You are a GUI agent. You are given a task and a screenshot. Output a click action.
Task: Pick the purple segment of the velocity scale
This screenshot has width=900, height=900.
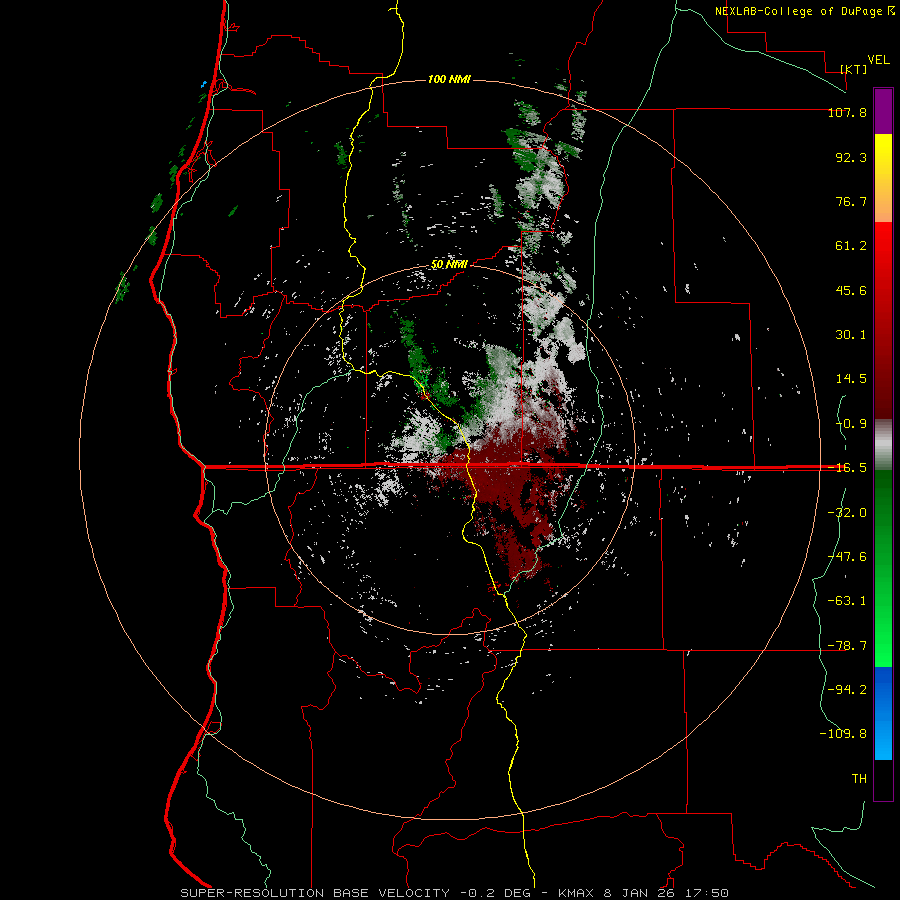click(x=883, y=111)
